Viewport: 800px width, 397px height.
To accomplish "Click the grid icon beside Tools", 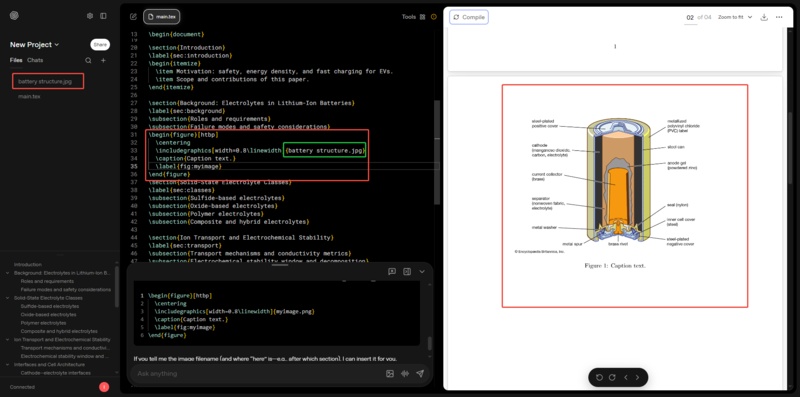I will tap(422, 17).
